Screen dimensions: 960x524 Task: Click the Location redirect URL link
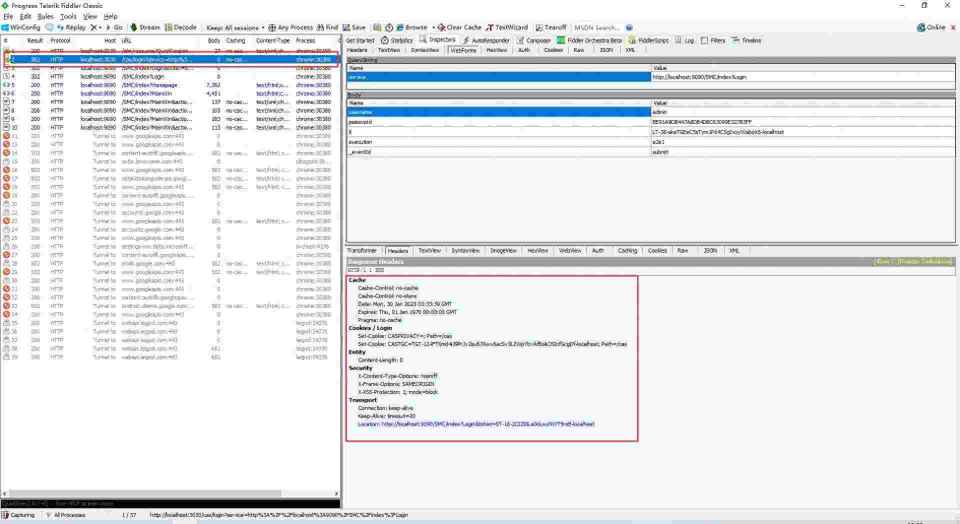[487, 424]
